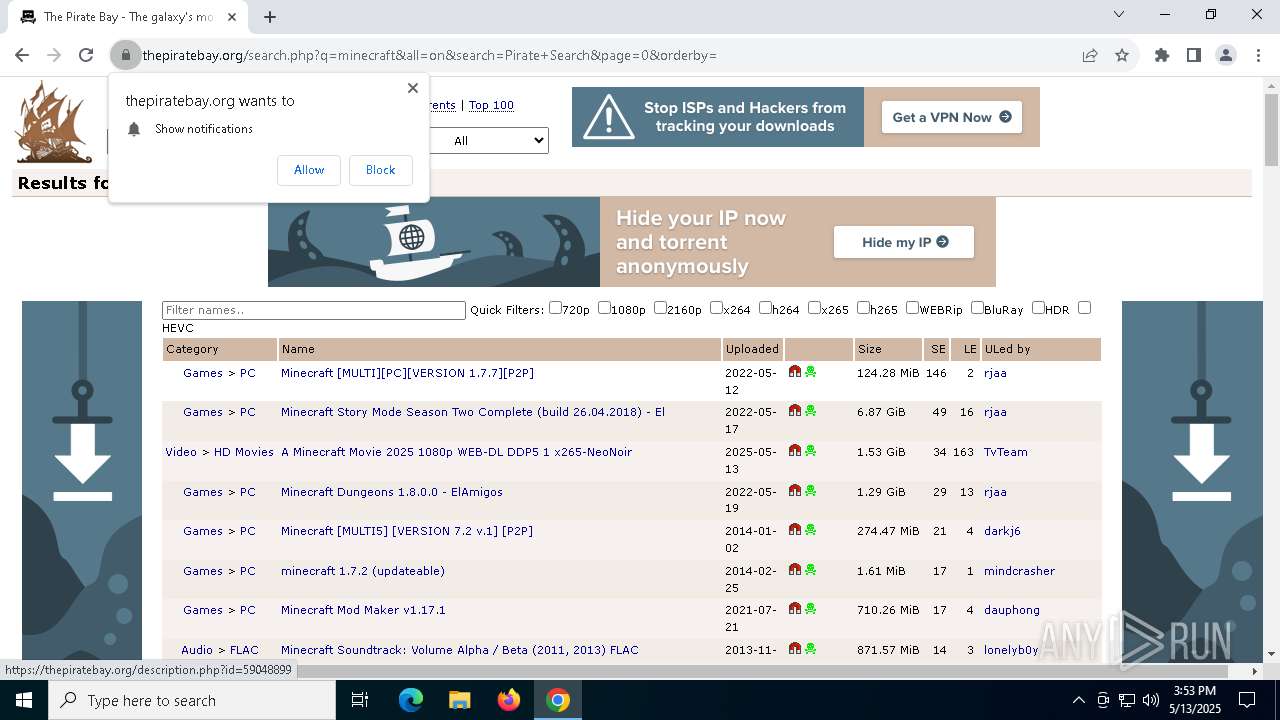Sort results by SE seeders column
The width and height of the screenshot is (1280, 720).
938,349
